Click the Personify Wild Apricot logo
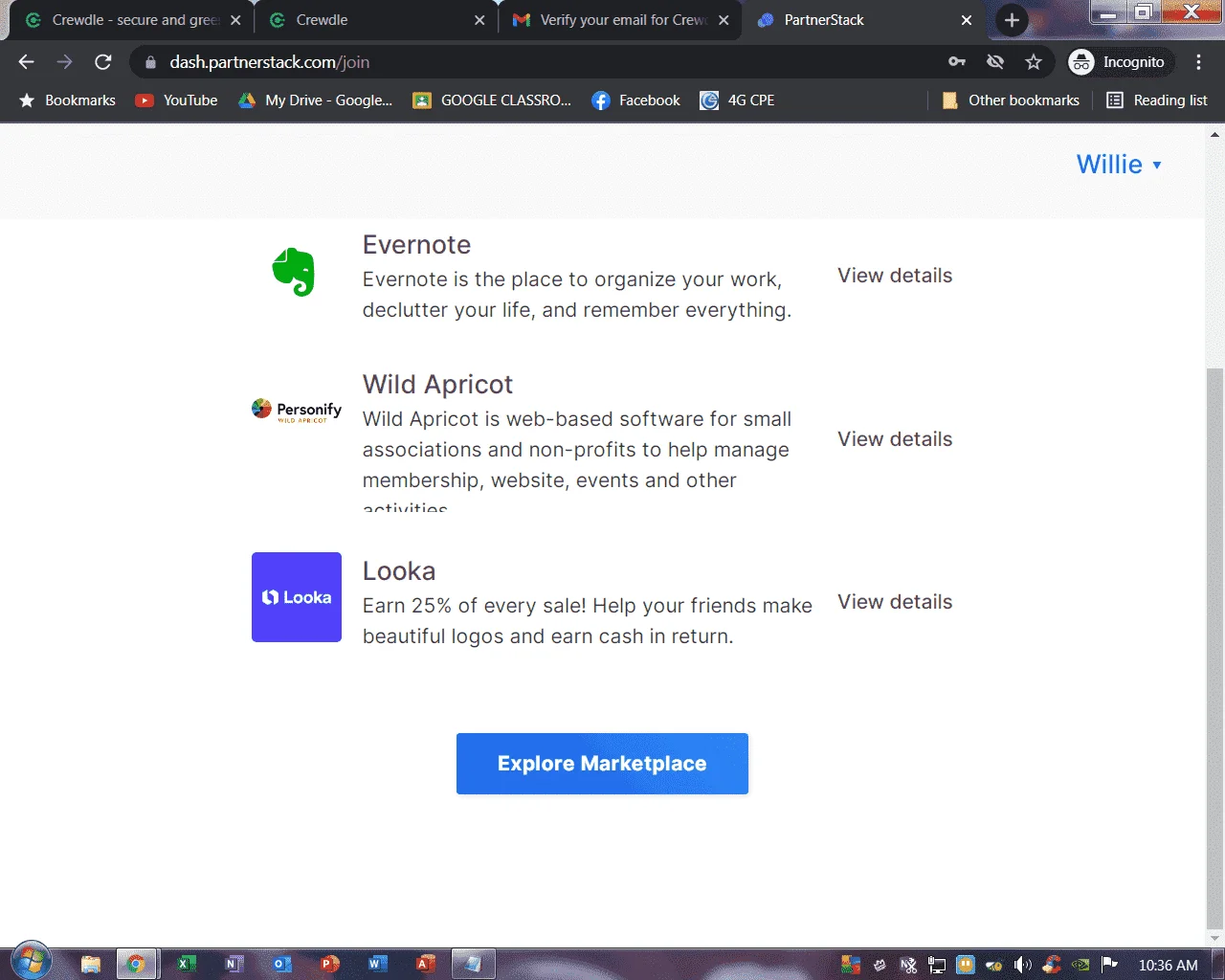1225x980 pixels. 297,411
